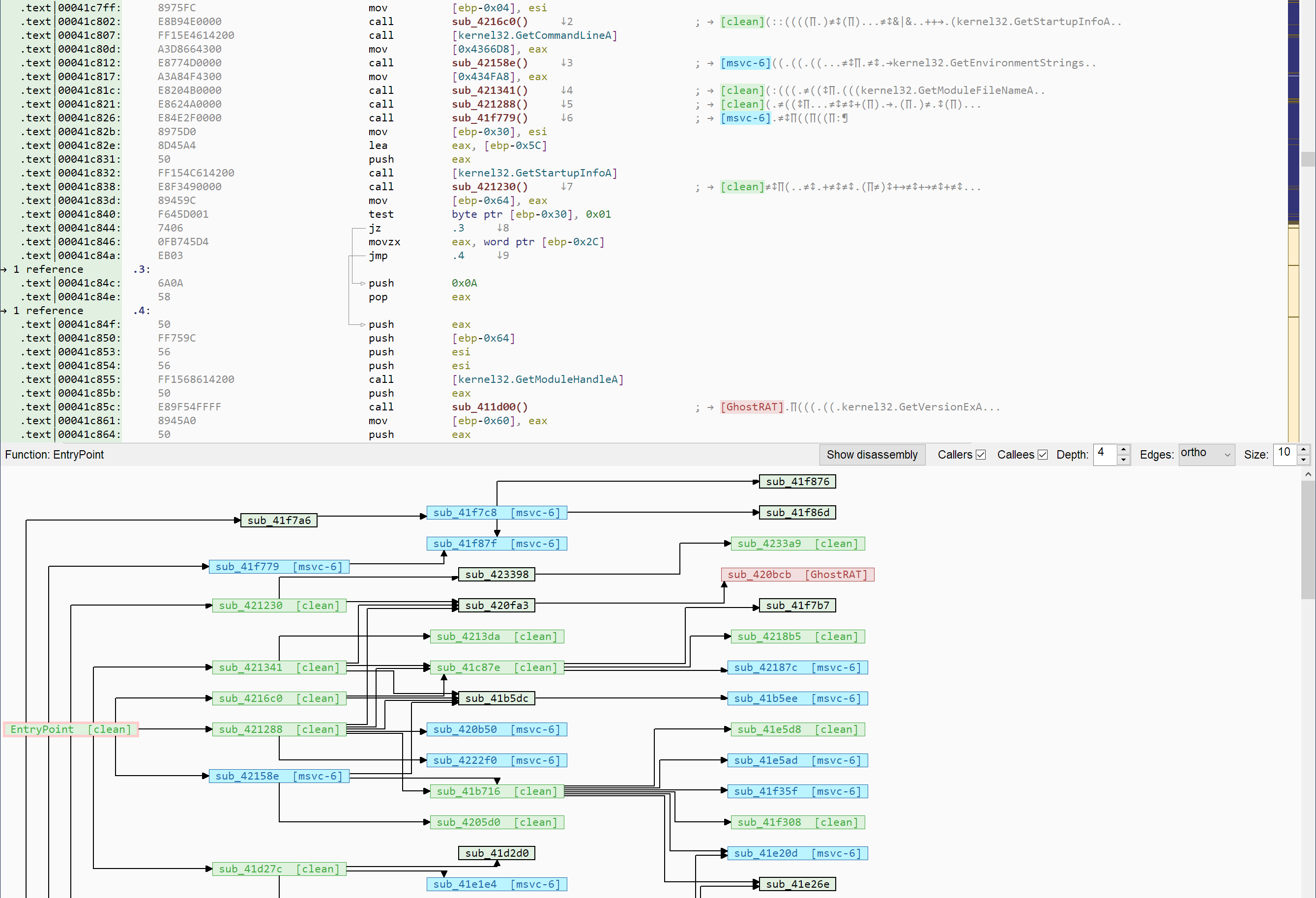Select the sub_421230 [clean] graph node

pos(279,605)
